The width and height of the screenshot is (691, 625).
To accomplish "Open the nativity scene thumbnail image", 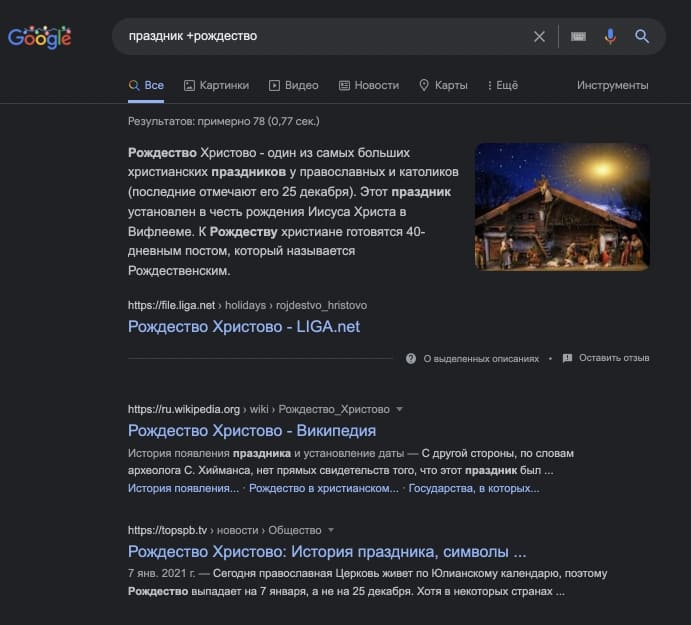I will tap(562, 207).
